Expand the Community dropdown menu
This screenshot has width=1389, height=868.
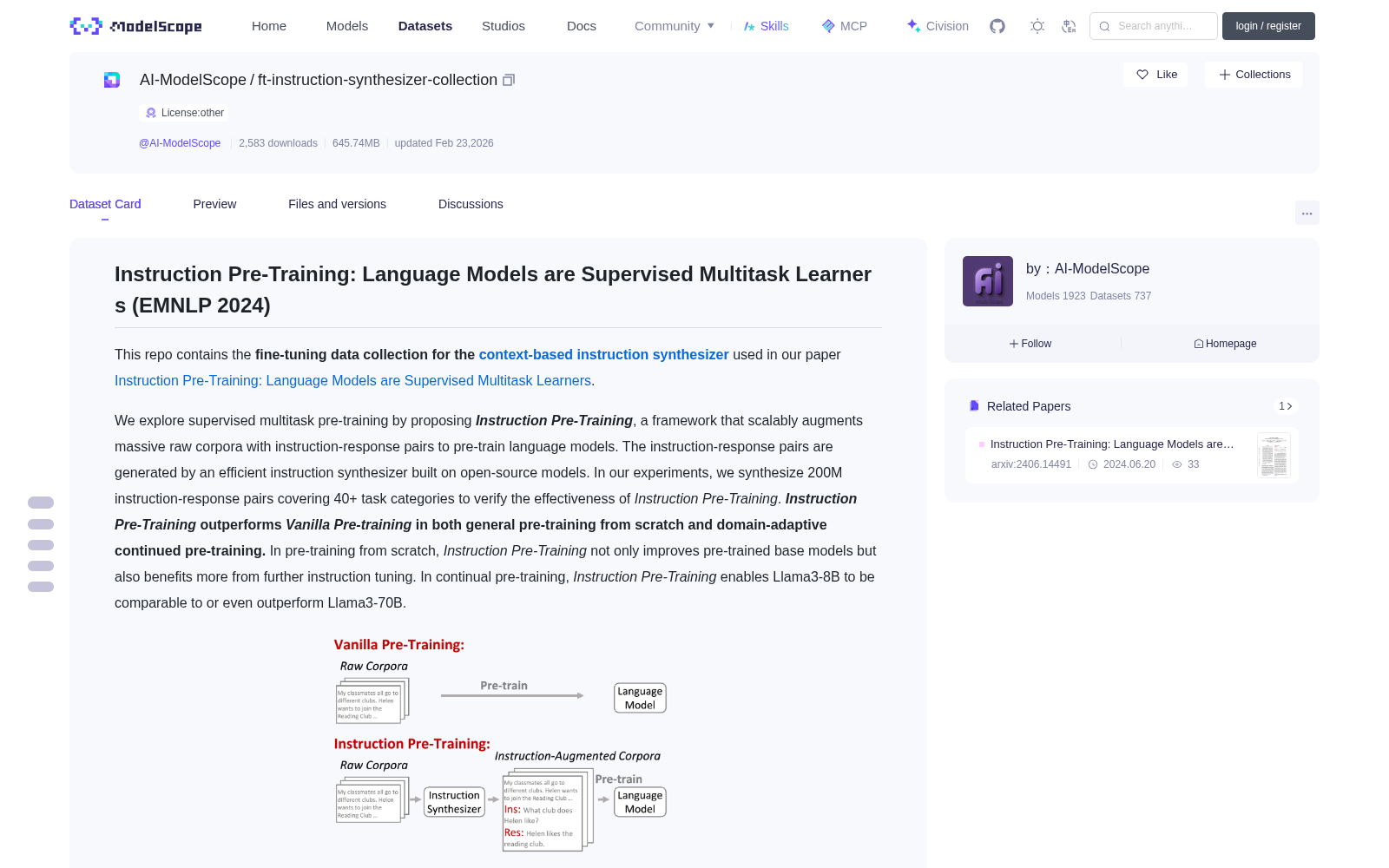tap(675, 26)
